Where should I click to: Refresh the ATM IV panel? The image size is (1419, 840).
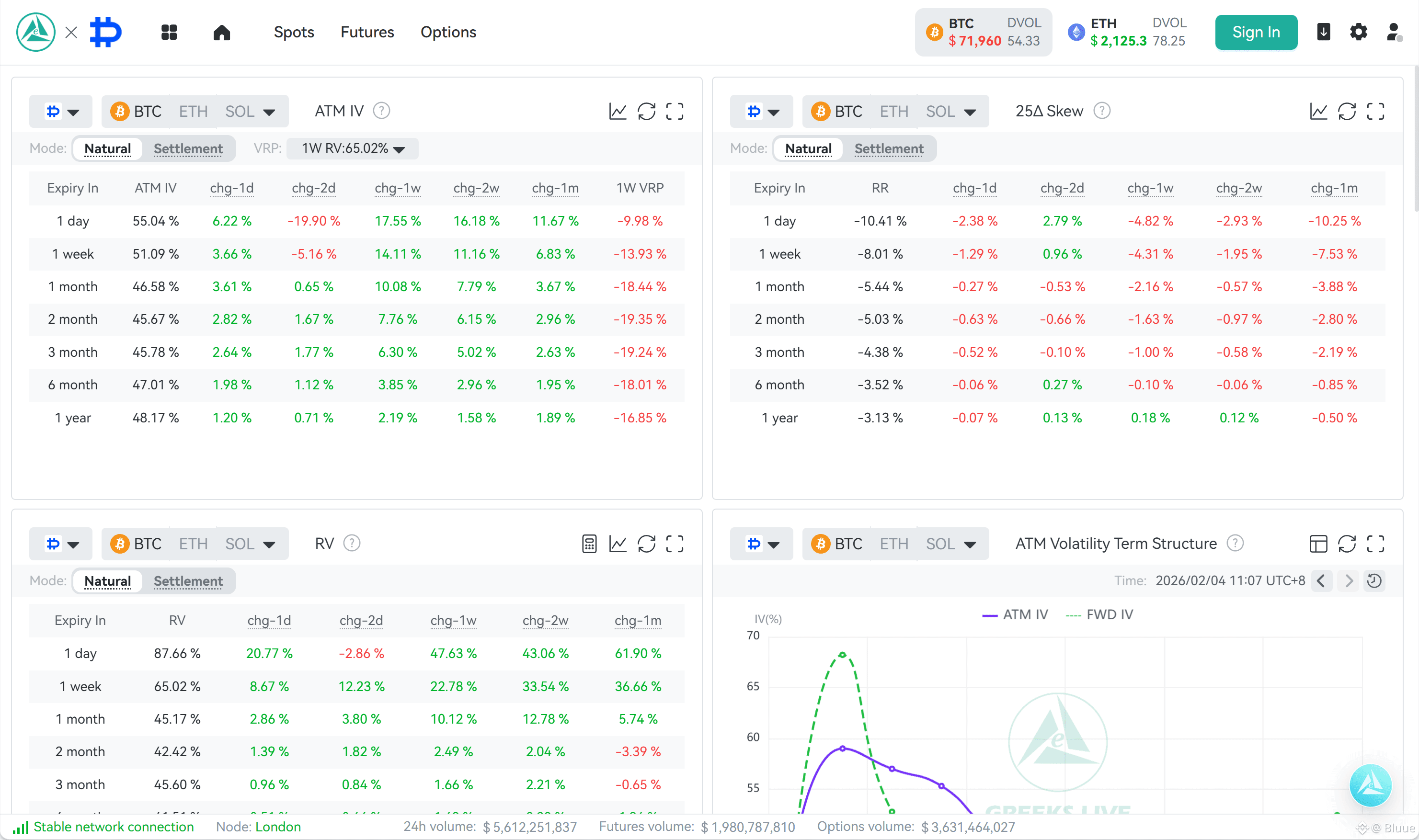click(646, 112)
